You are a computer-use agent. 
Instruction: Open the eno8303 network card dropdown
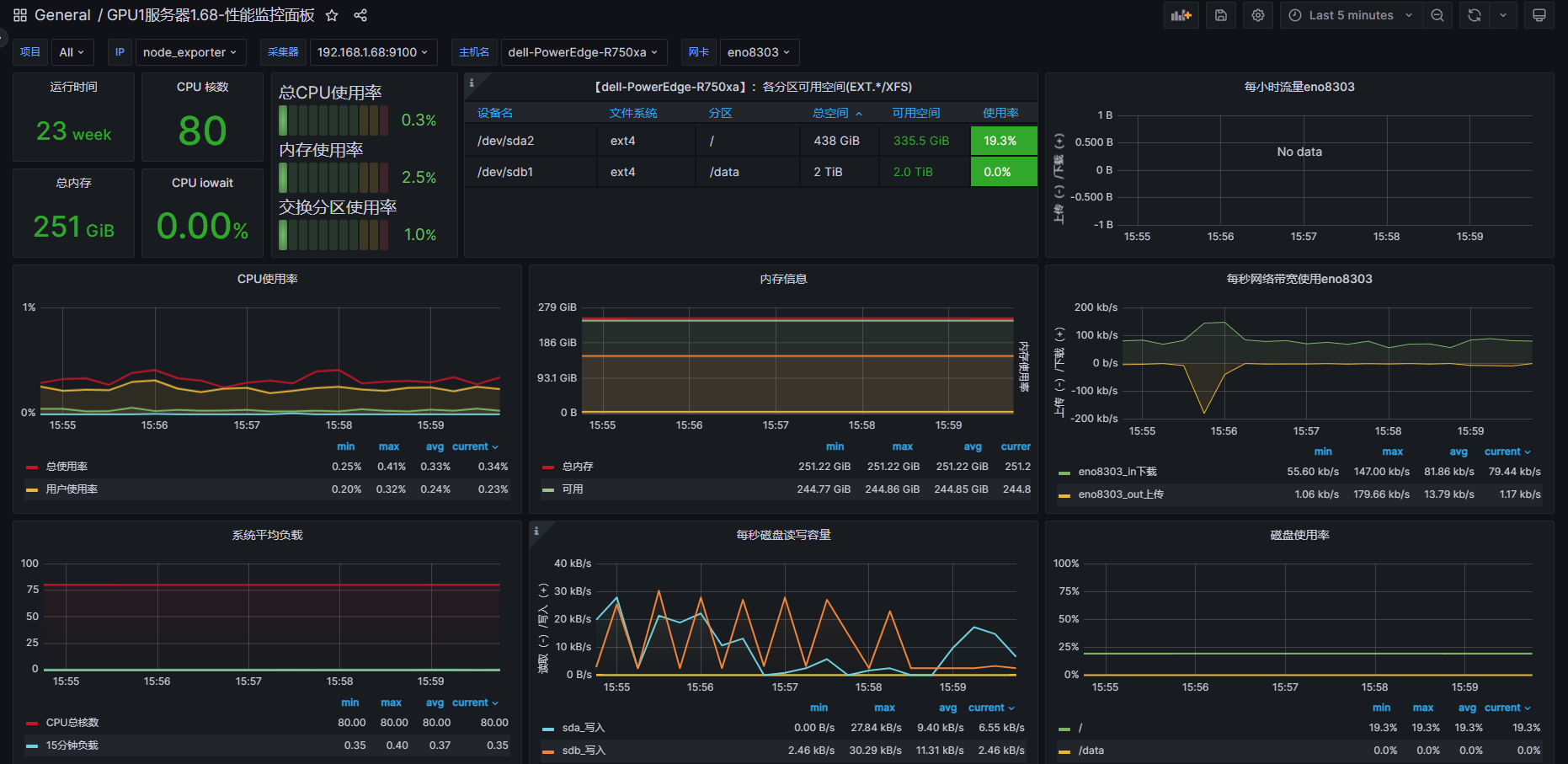[x=760, y=52]
